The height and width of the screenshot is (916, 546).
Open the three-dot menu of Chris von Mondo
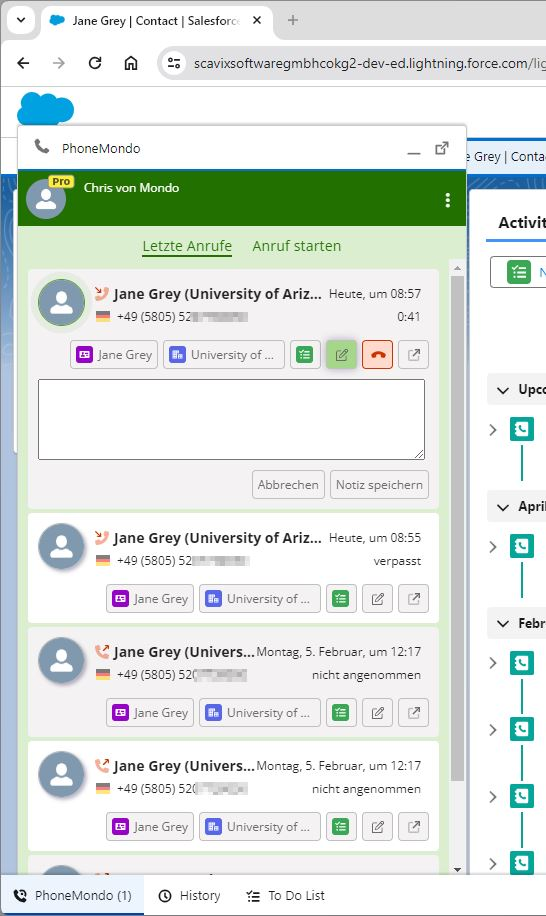447,200
